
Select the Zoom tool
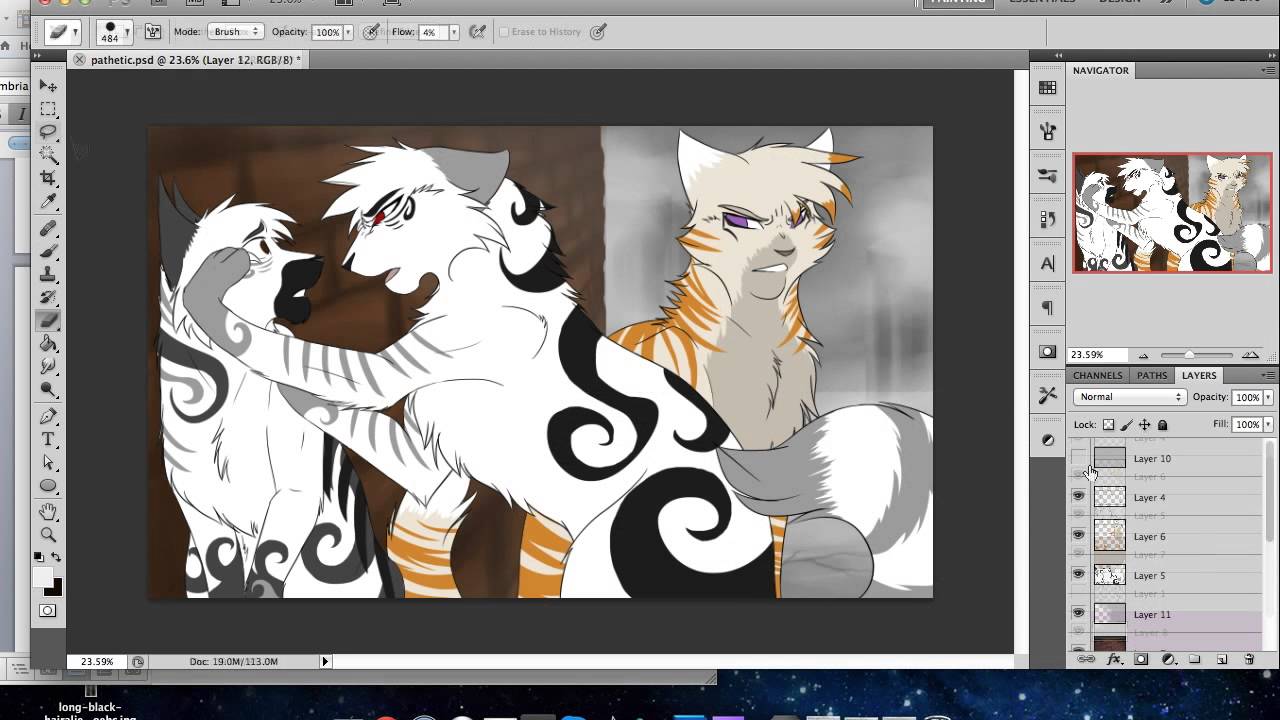(48, 535)
